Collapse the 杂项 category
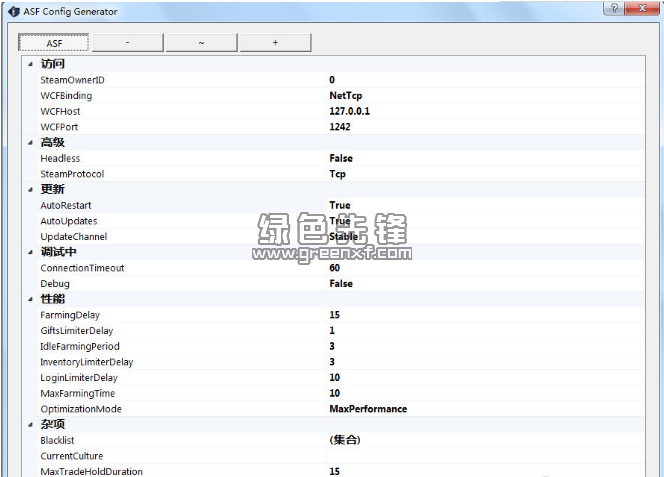 click(30, 424)
